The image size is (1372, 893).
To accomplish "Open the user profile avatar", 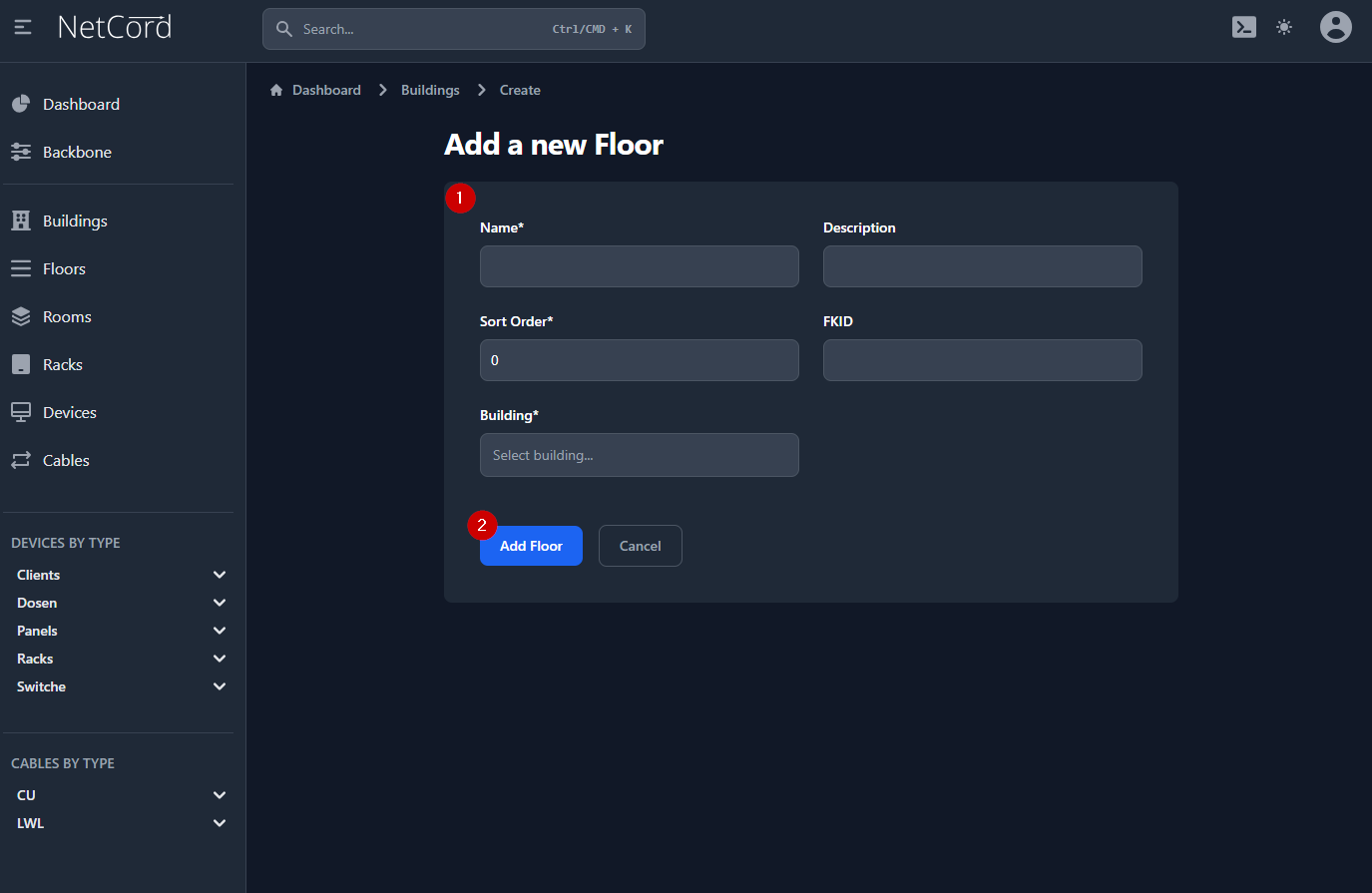I will point(1335,27).
